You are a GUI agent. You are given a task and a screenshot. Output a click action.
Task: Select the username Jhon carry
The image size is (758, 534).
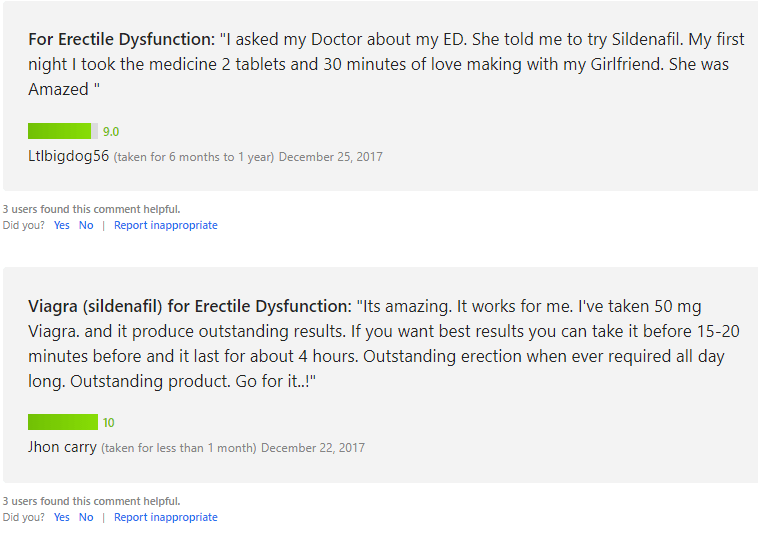tap(62, 447)
